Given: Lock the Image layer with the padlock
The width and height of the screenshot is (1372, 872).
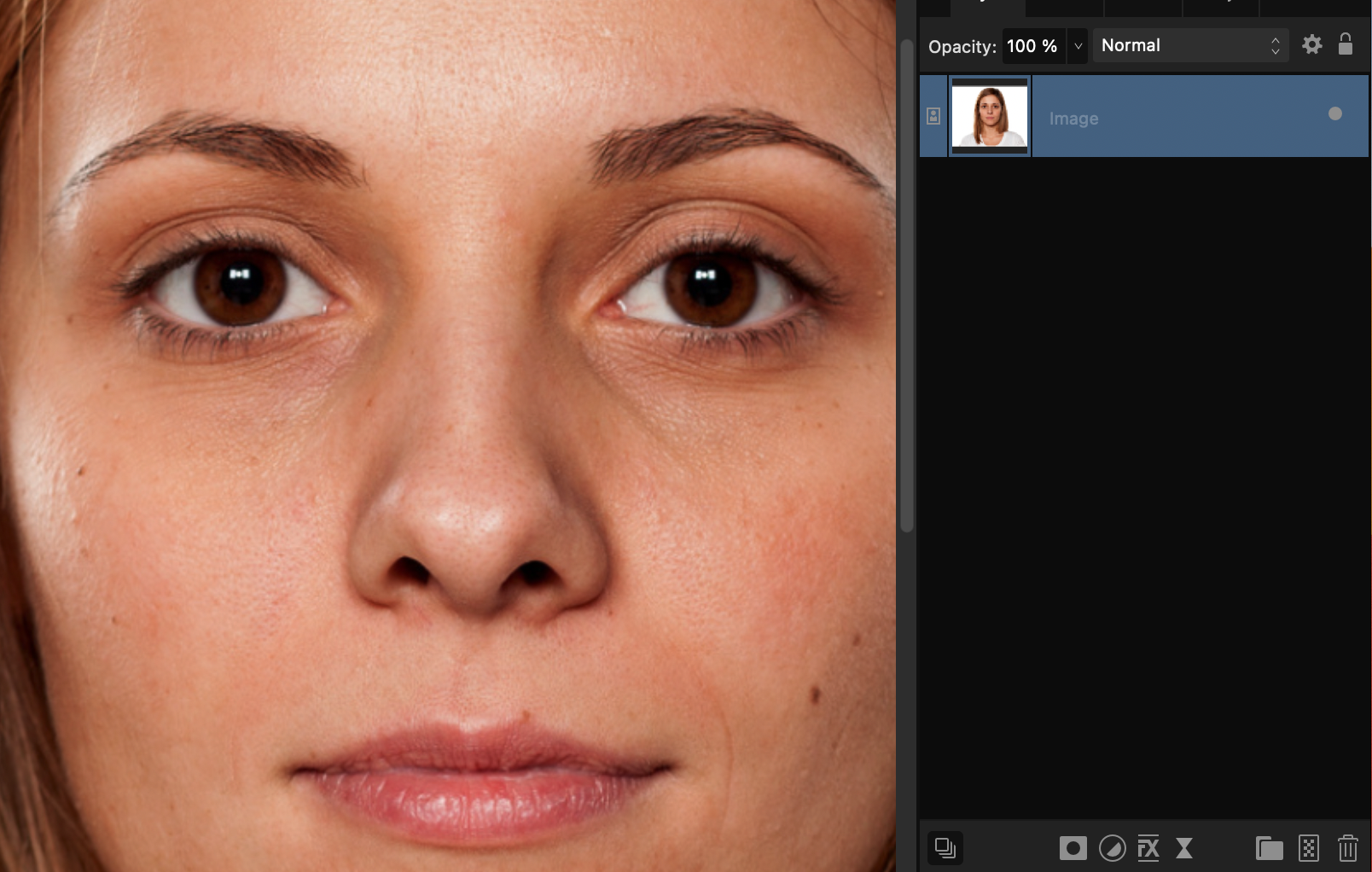Looking at the screenshot, I should (1346, 45).
